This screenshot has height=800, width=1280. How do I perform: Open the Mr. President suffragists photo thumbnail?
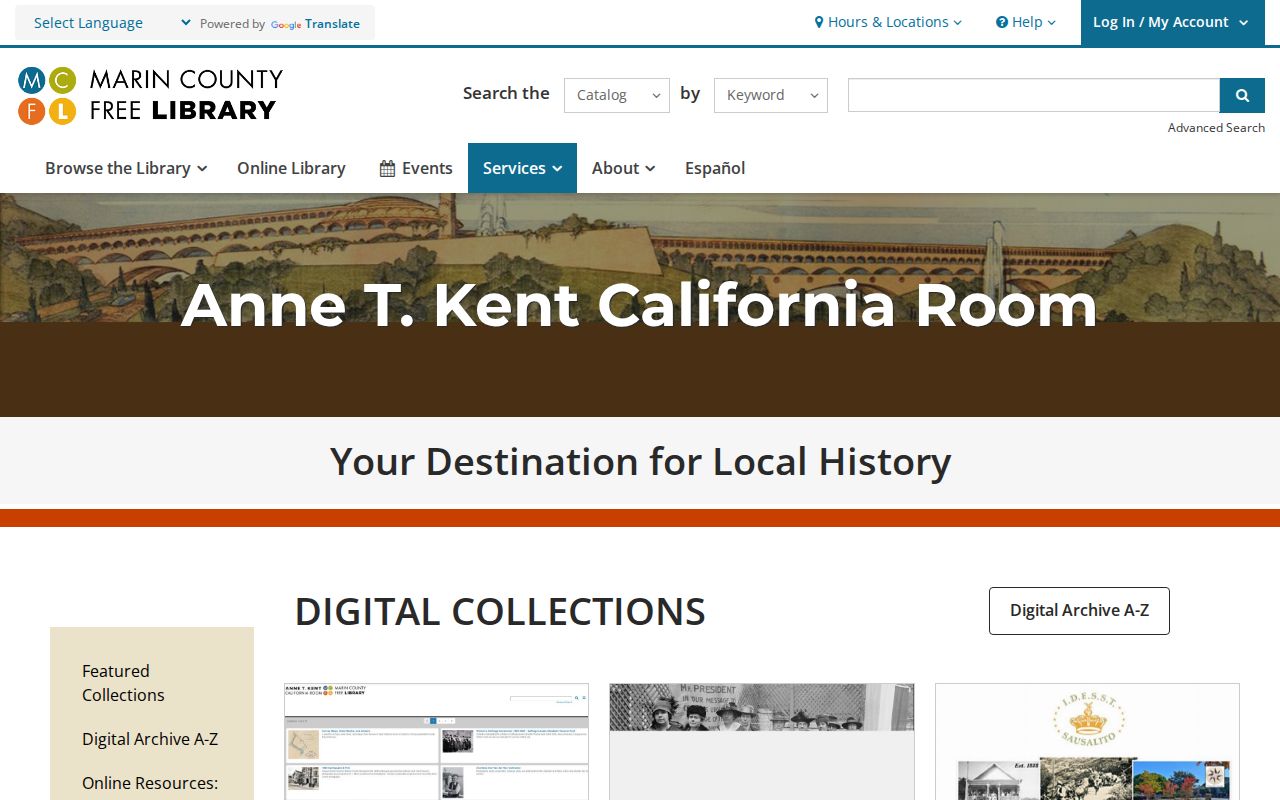tap(762, 741)
